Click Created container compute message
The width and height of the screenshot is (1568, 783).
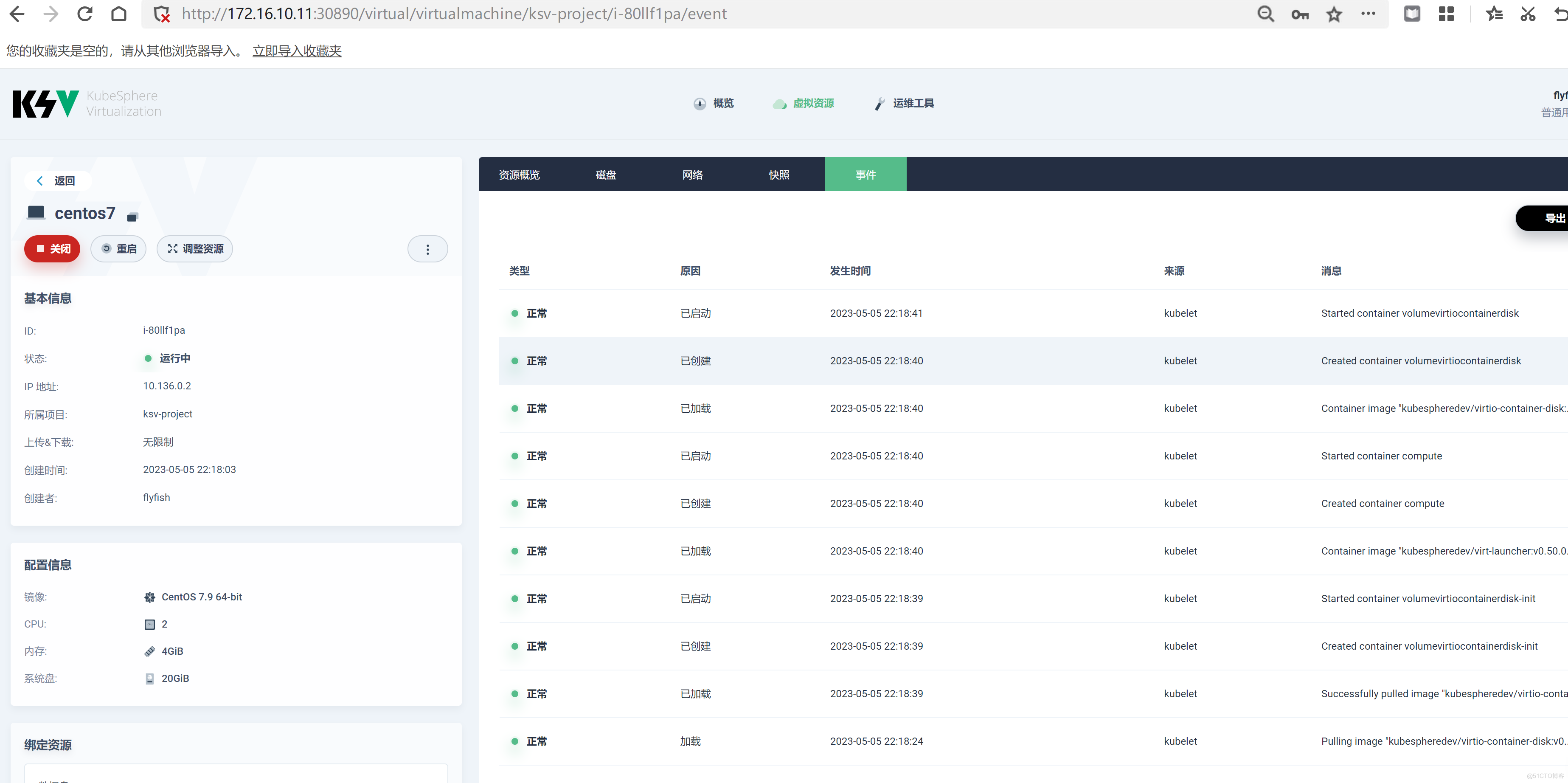tap(1383, 504)
